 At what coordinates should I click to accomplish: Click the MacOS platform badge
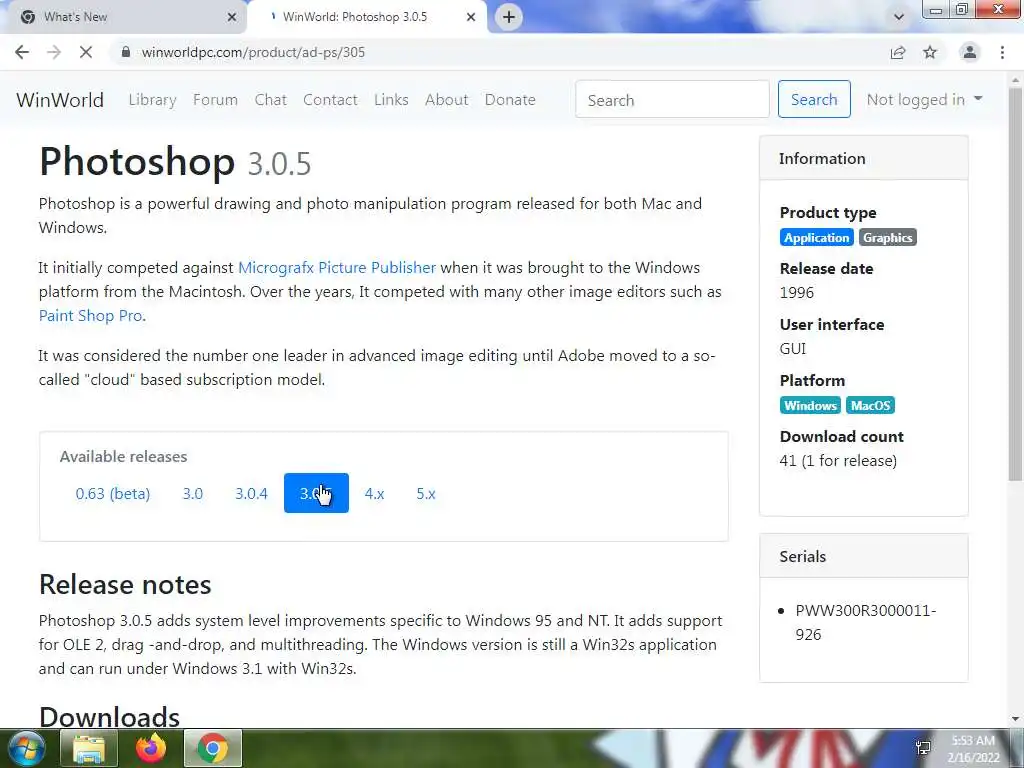pyautogui.click(x=870, y=406)
